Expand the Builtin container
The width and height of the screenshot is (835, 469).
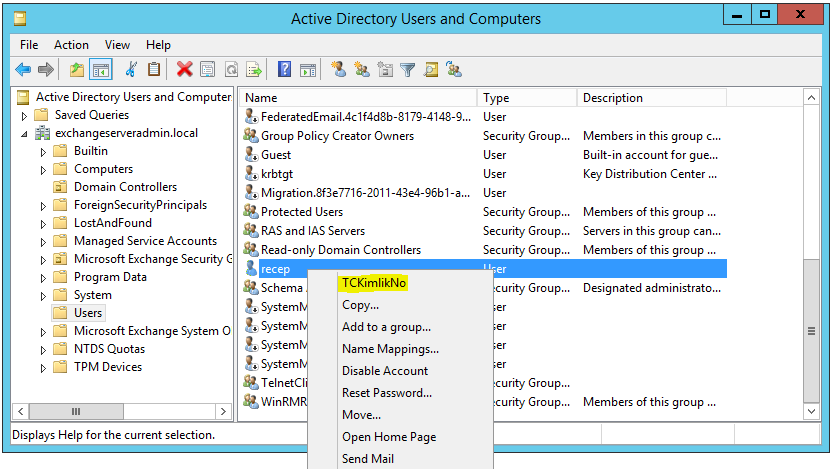[x=43, y=152]
